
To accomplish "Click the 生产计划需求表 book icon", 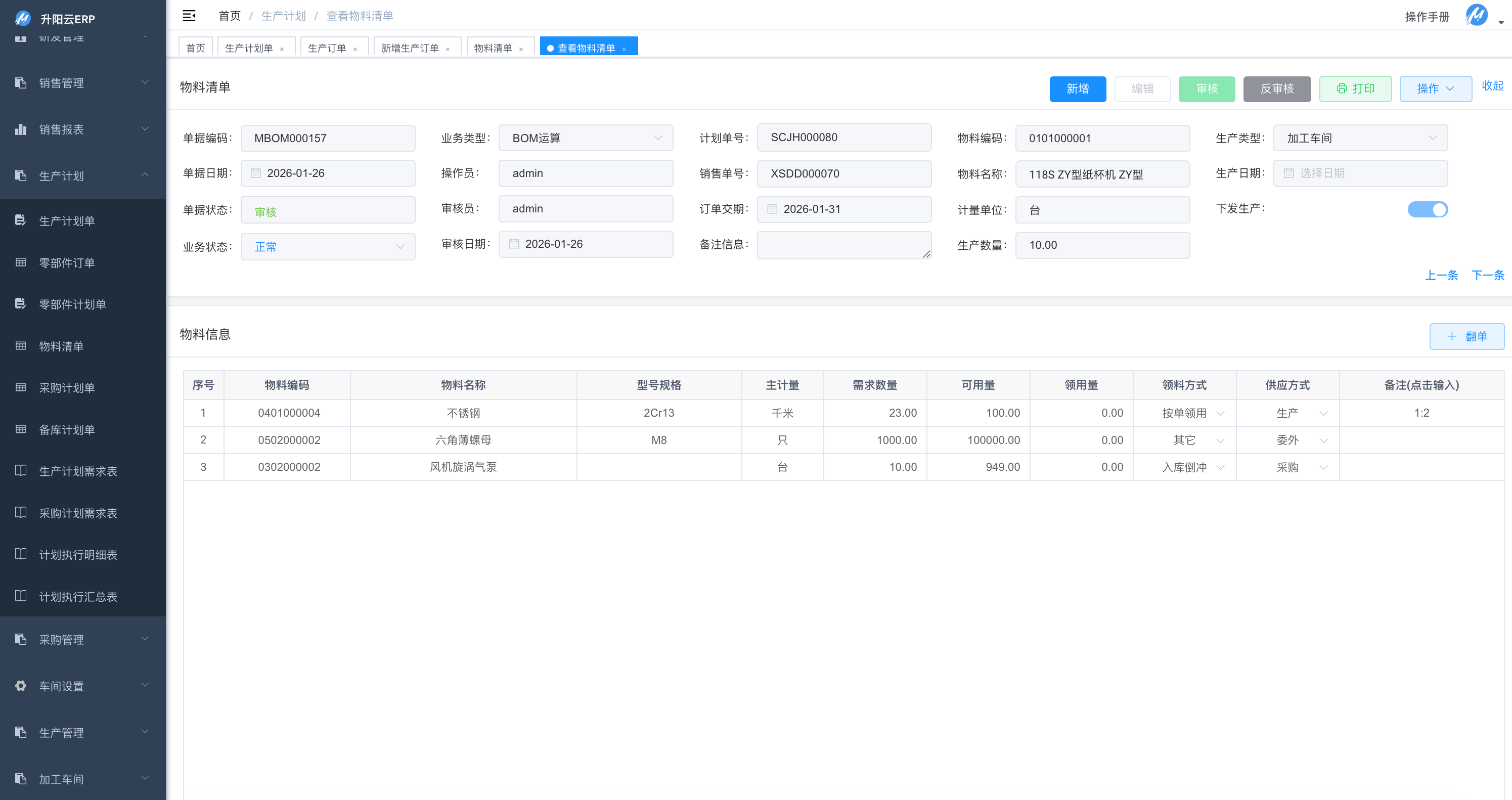I will 21,471.
